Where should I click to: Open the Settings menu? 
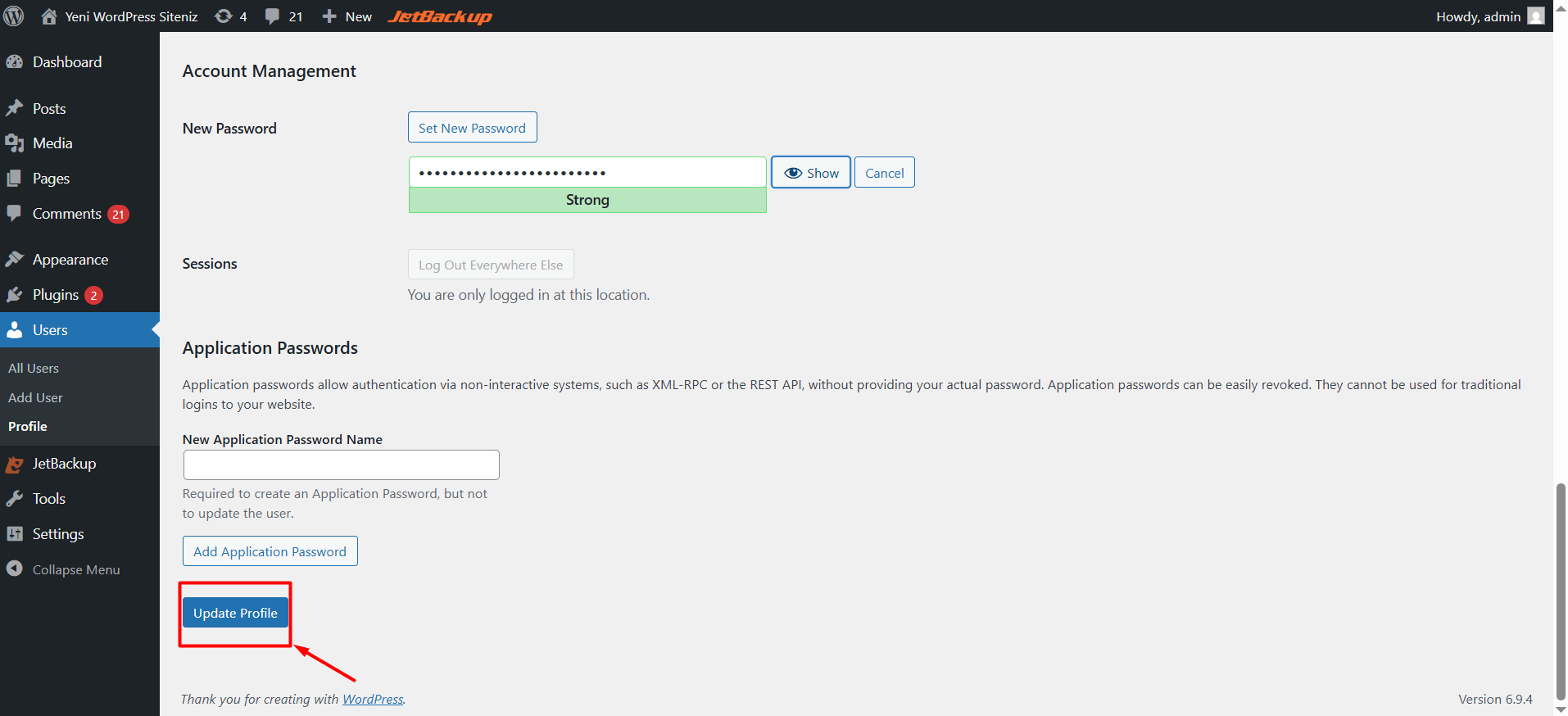coord(57,534)
